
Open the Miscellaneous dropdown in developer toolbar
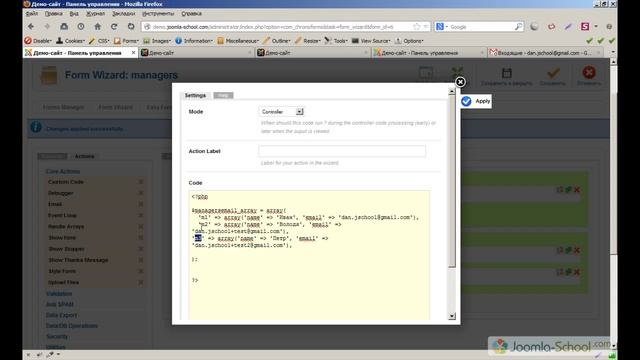coord(238,41)
